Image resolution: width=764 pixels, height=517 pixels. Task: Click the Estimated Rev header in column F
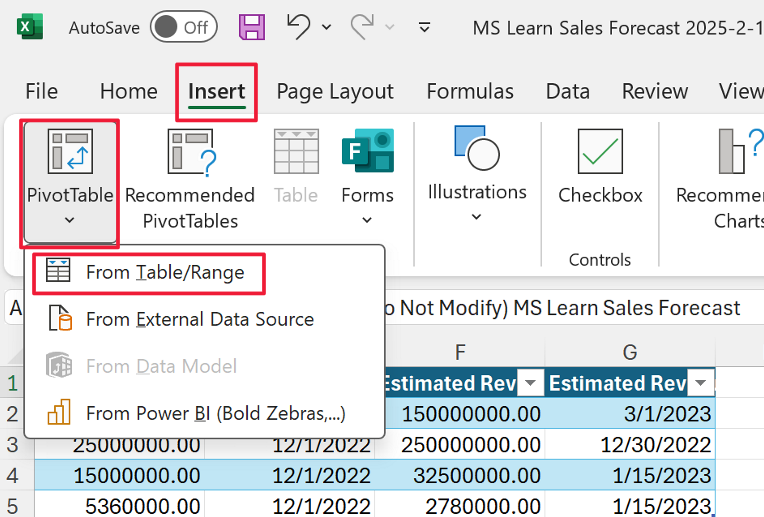(x=451, y=383)
